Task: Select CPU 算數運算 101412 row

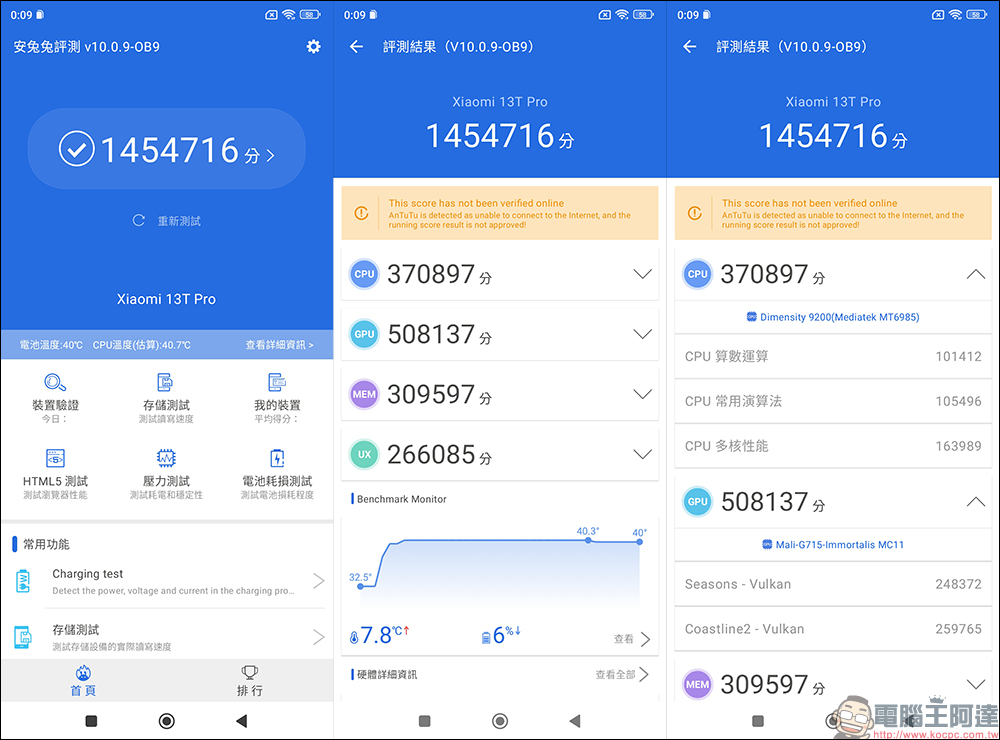Action: point(833,357)
